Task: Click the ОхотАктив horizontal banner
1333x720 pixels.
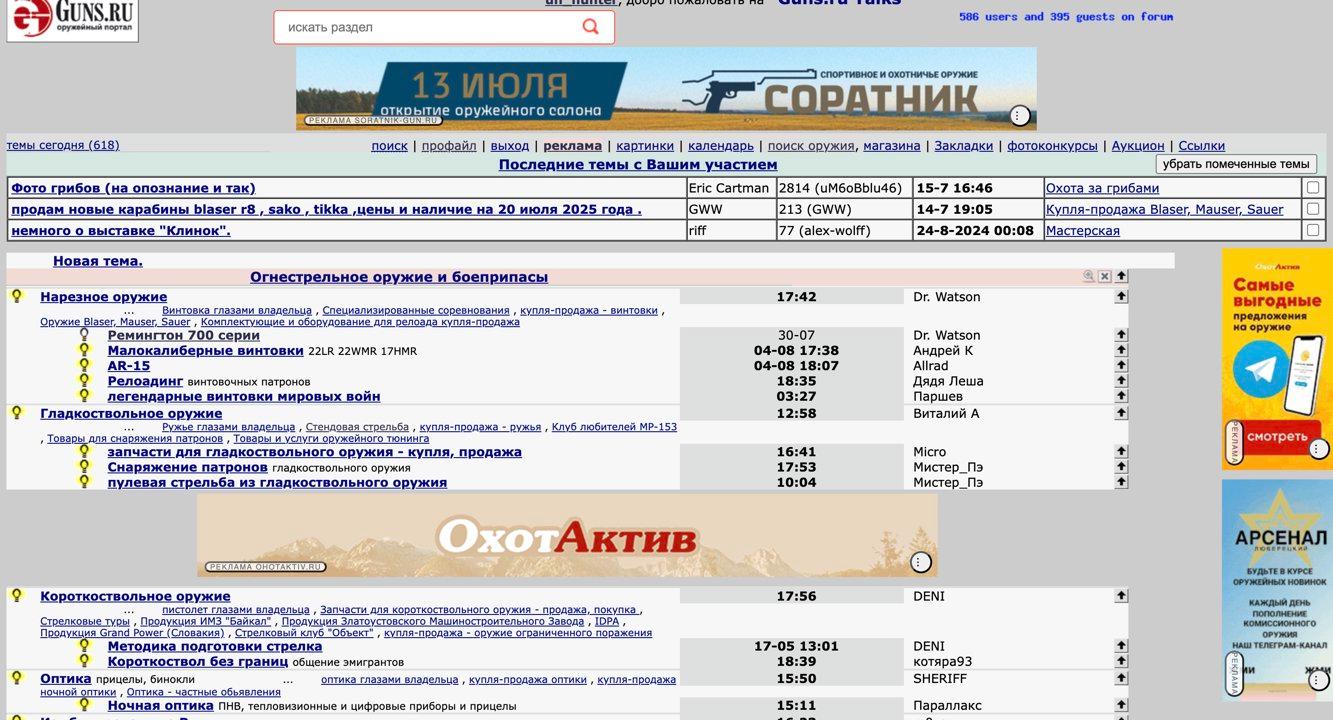Action: click(567, 535)
